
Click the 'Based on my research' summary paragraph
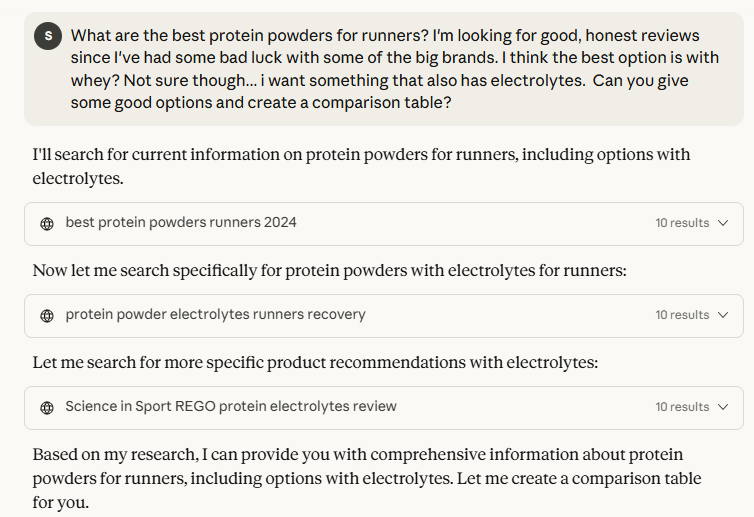360,464
